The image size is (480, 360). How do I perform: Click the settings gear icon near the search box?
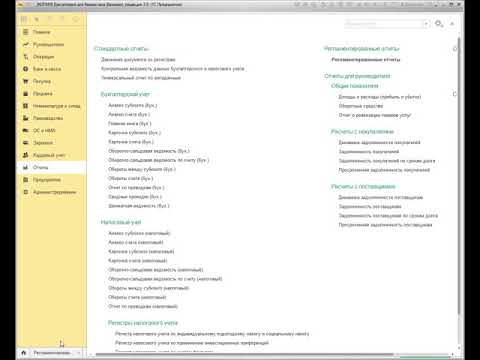pyautogui.click(x=439, y=24)
